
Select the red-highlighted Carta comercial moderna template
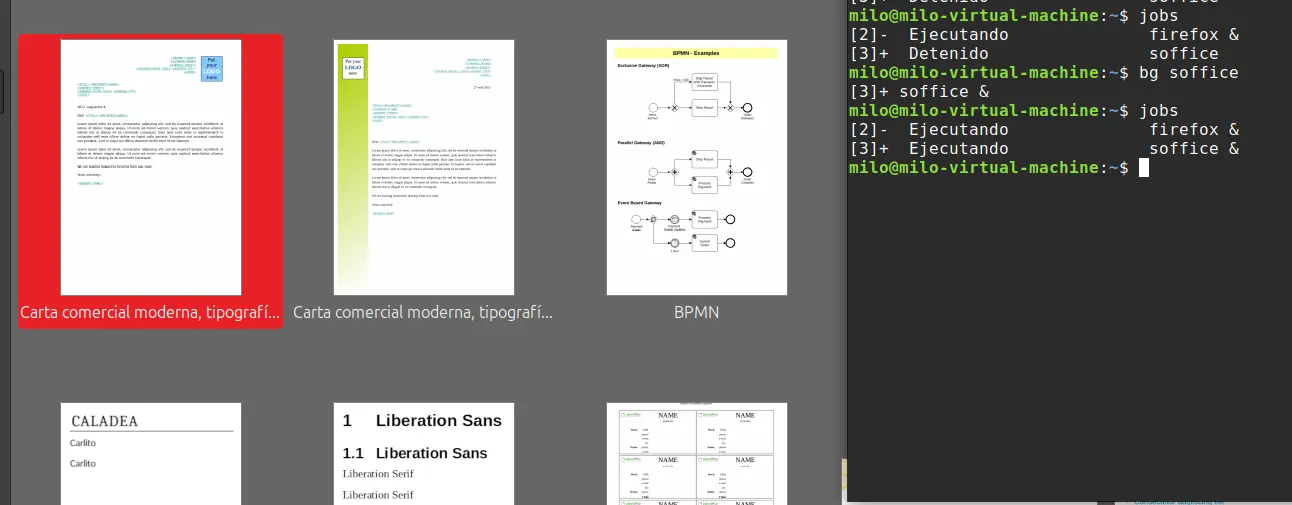[151, 167]
